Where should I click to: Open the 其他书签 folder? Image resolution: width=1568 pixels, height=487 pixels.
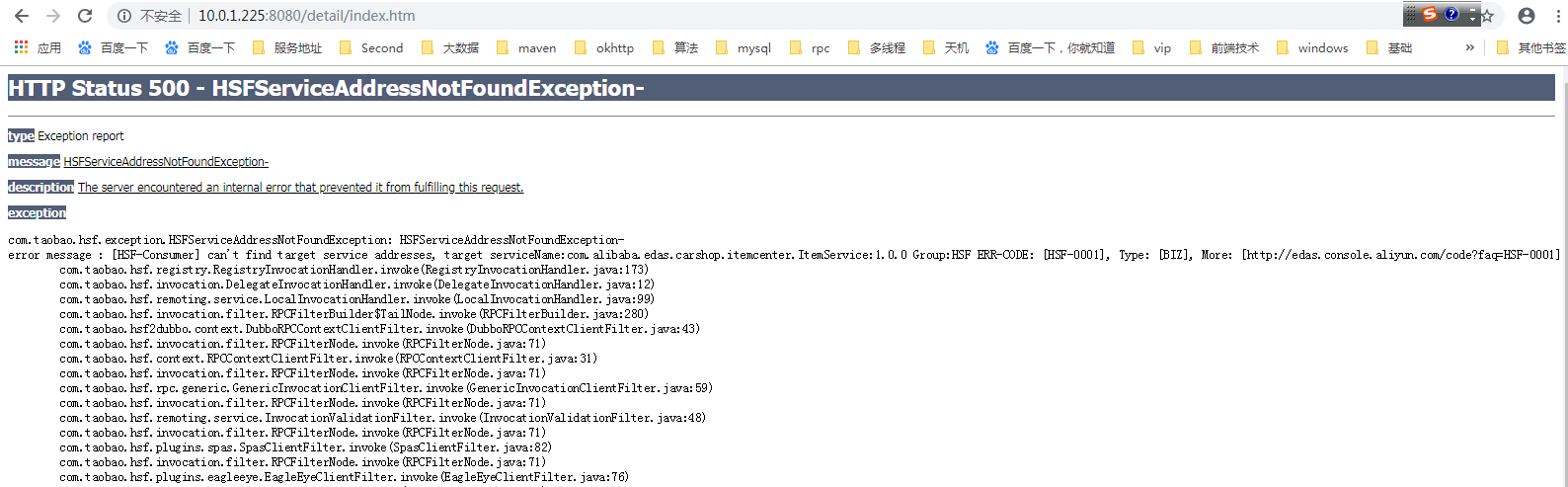(x=1531, y=47)
